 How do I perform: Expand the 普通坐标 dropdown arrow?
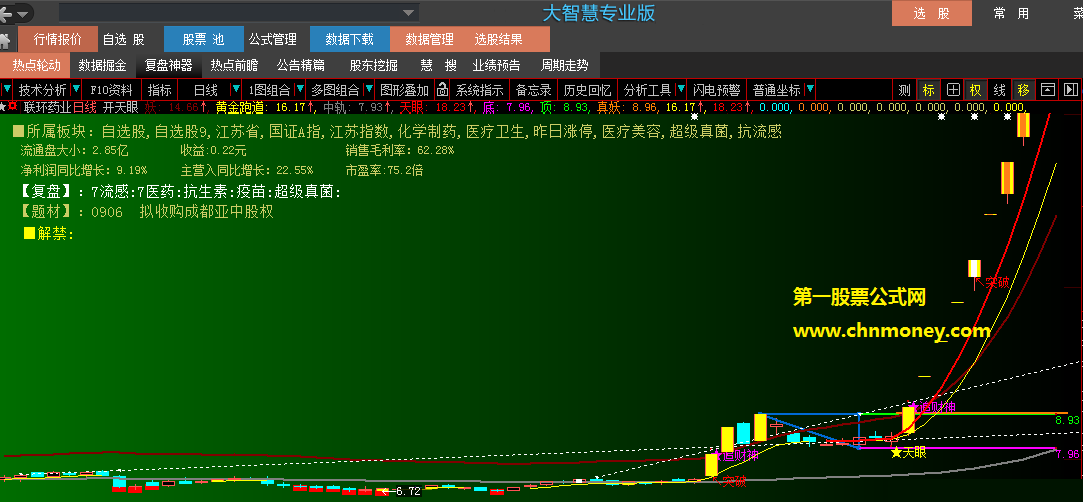[x=810, y=90]
